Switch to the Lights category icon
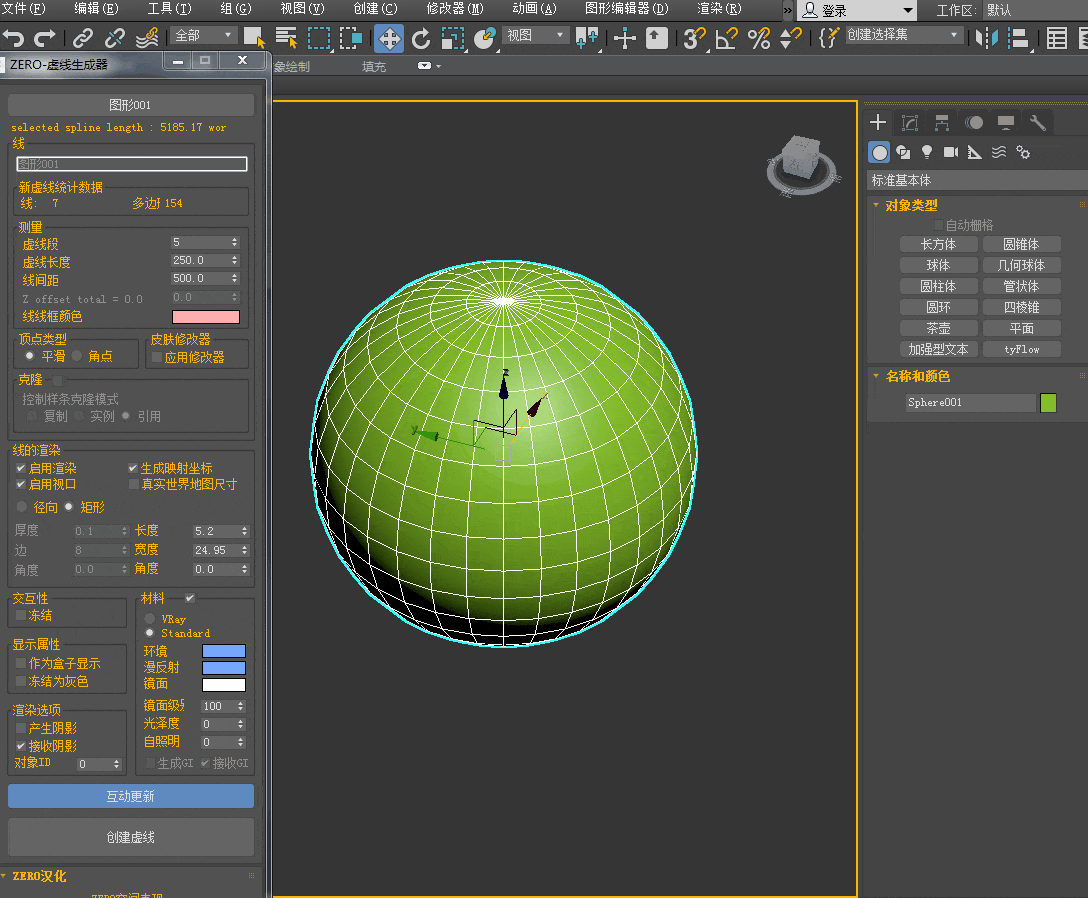1088x898 pixels. pyautogui.click(x=927, y=152)
